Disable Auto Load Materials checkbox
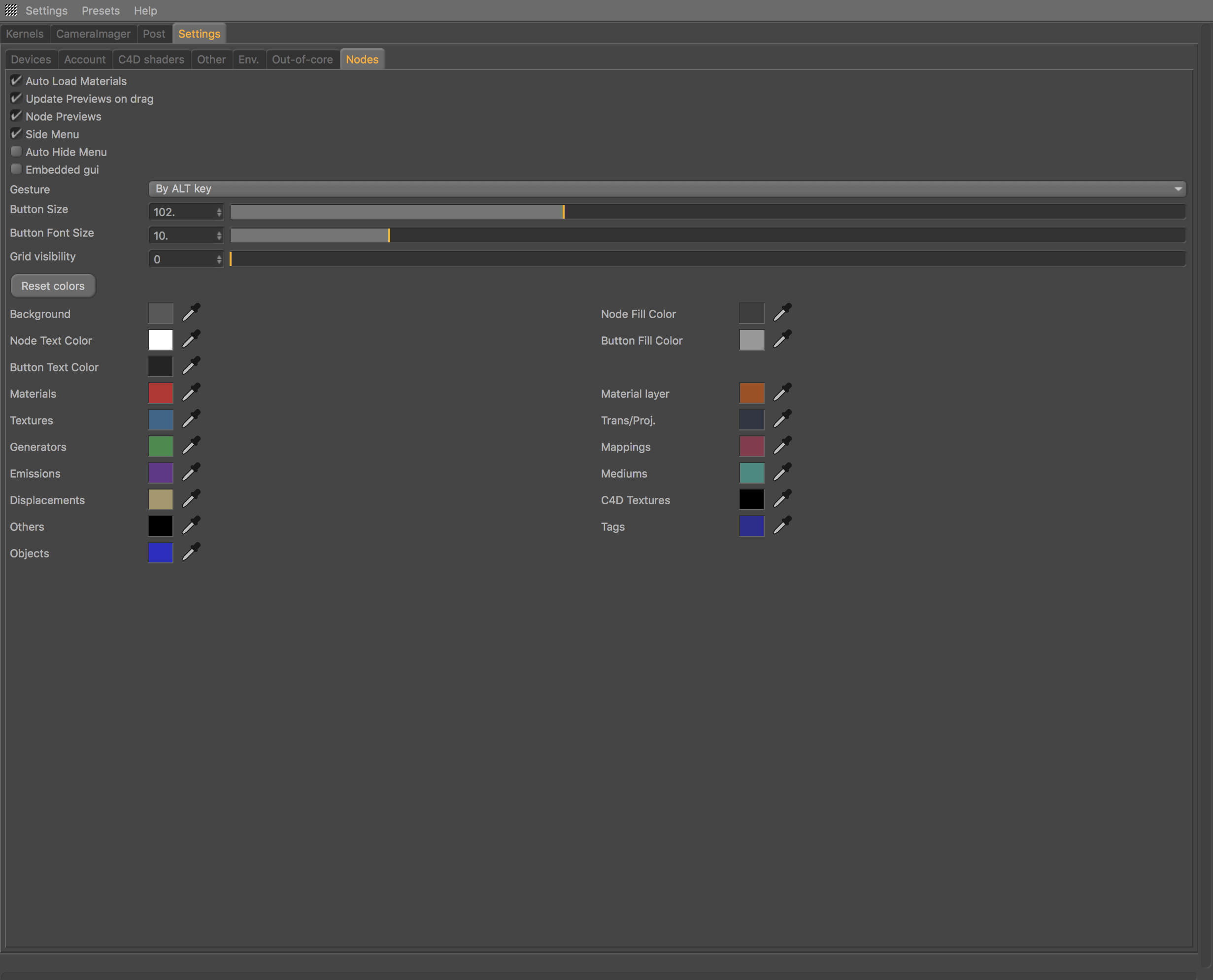The image size is (1213, 980). [x=16, y=80]
